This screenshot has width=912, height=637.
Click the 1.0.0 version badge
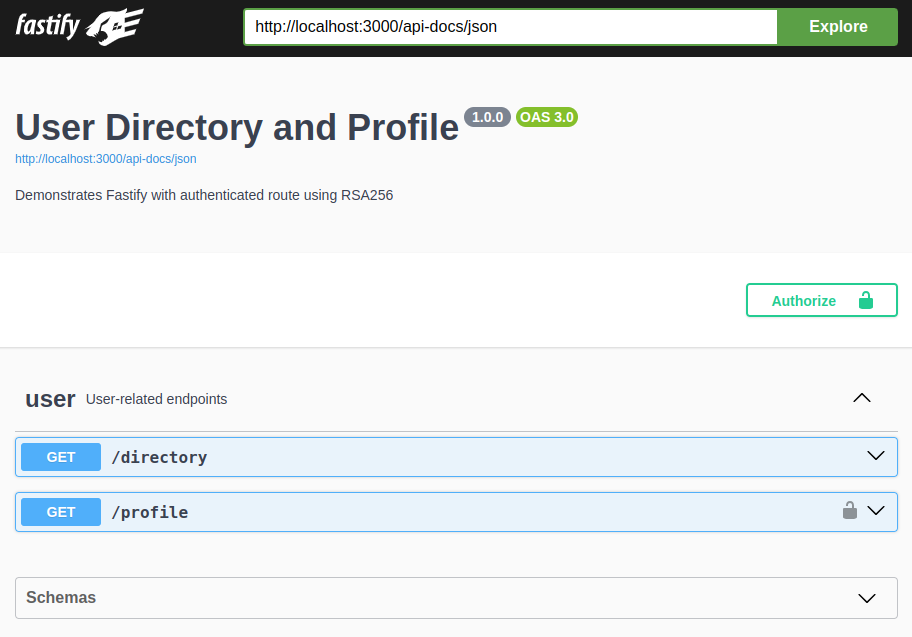pos(487,116)
